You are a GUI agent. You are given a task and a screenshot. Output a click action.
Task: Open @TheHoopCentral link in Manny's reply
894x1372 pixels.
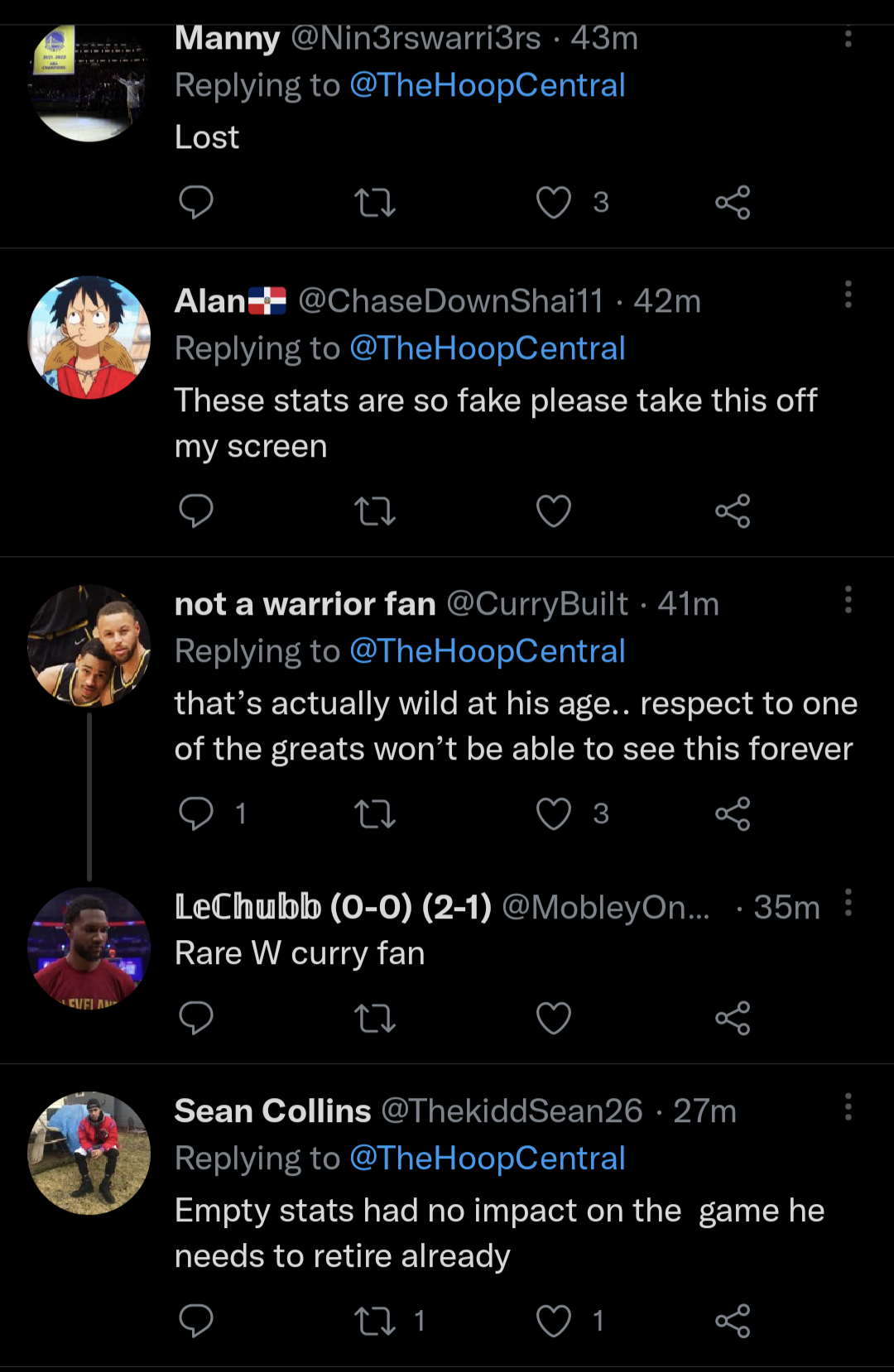pyautogui.click(x=487, y=85)
